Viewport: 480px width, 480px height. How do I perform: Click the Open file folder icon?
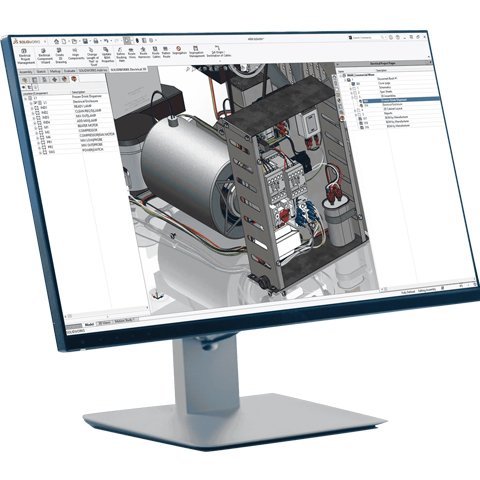point(74,42)
